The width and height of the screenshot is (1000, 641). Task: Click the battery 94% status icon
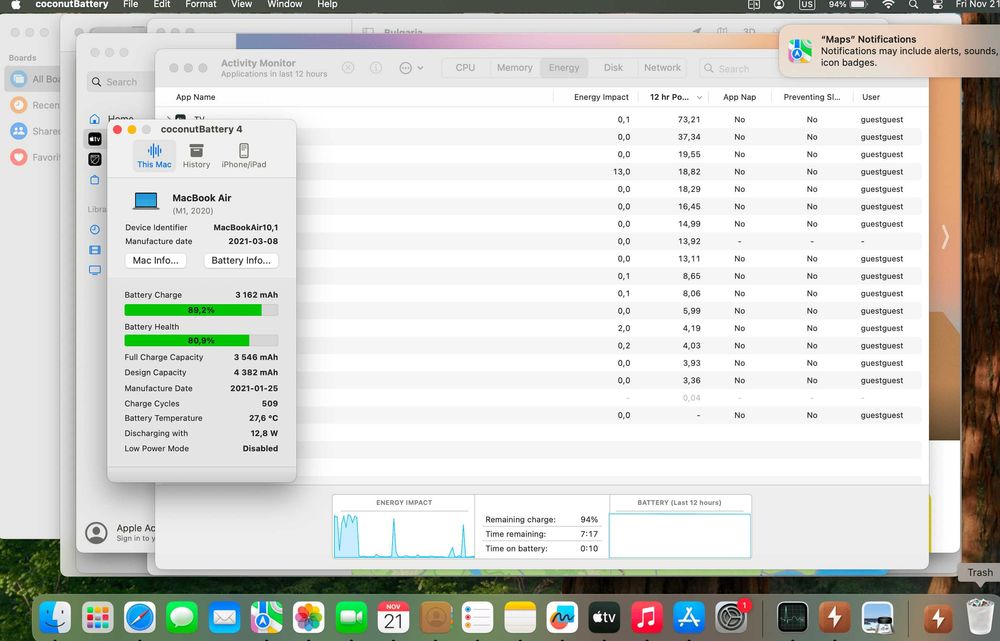[848, 4]
